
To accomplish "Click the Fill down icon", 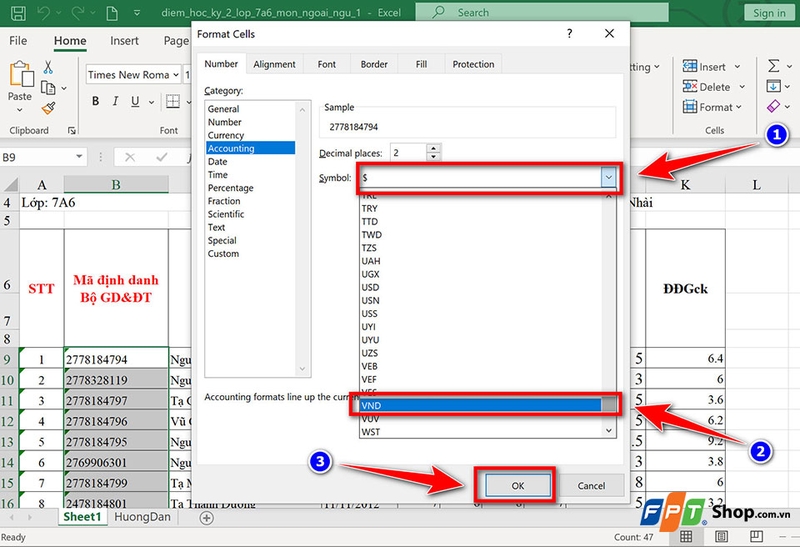I will (x=773, y=86).
